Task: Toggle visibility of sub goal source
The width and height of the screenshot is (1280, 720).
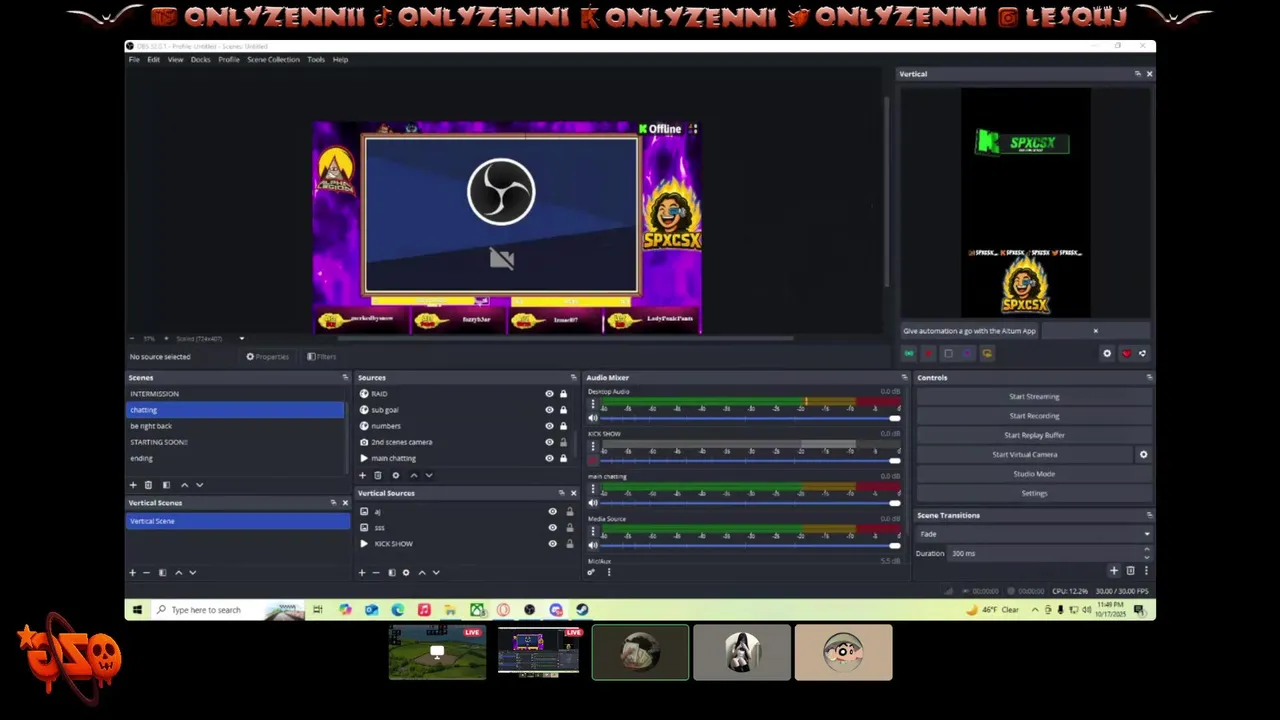Action: (549, 410)
